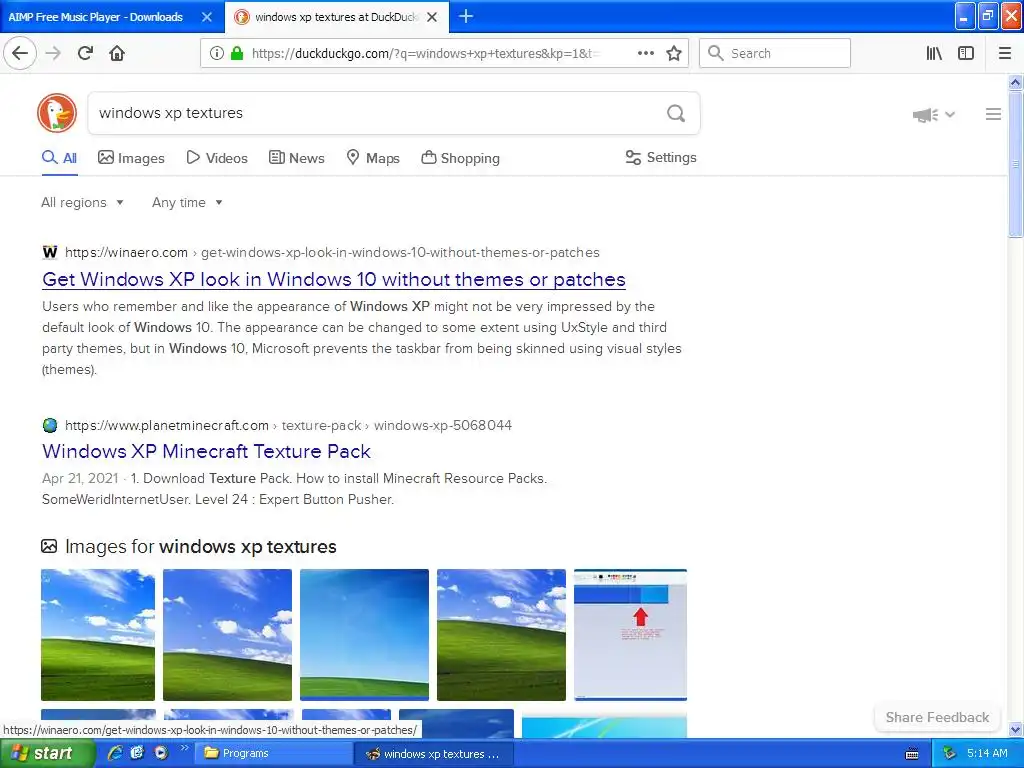Click the scrollbar down arrow
1024x768 pixels.
[x=1015, y=729]
